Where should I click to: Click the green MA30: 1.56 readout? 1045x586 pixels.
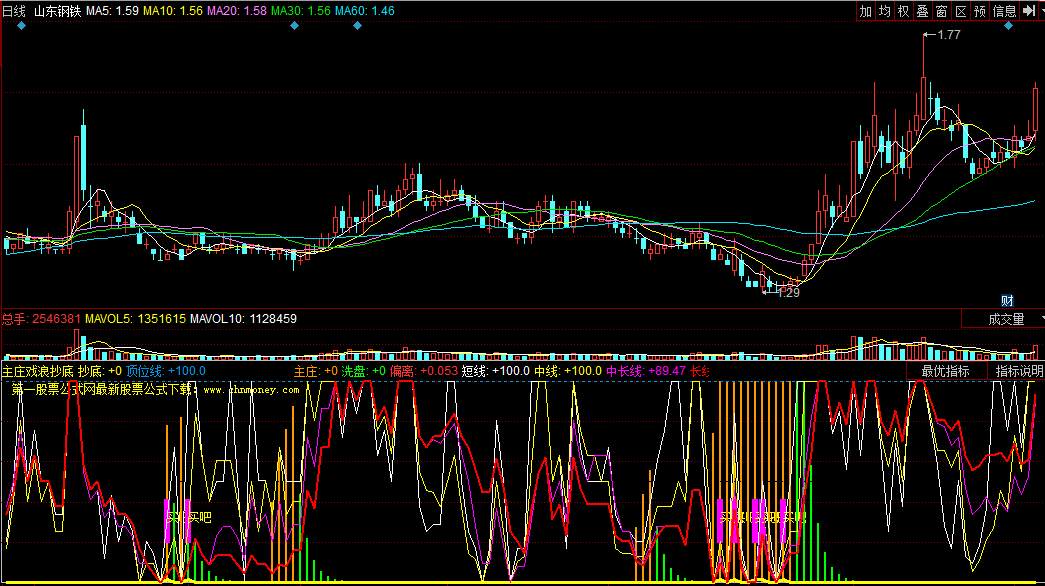click(301, 11)
